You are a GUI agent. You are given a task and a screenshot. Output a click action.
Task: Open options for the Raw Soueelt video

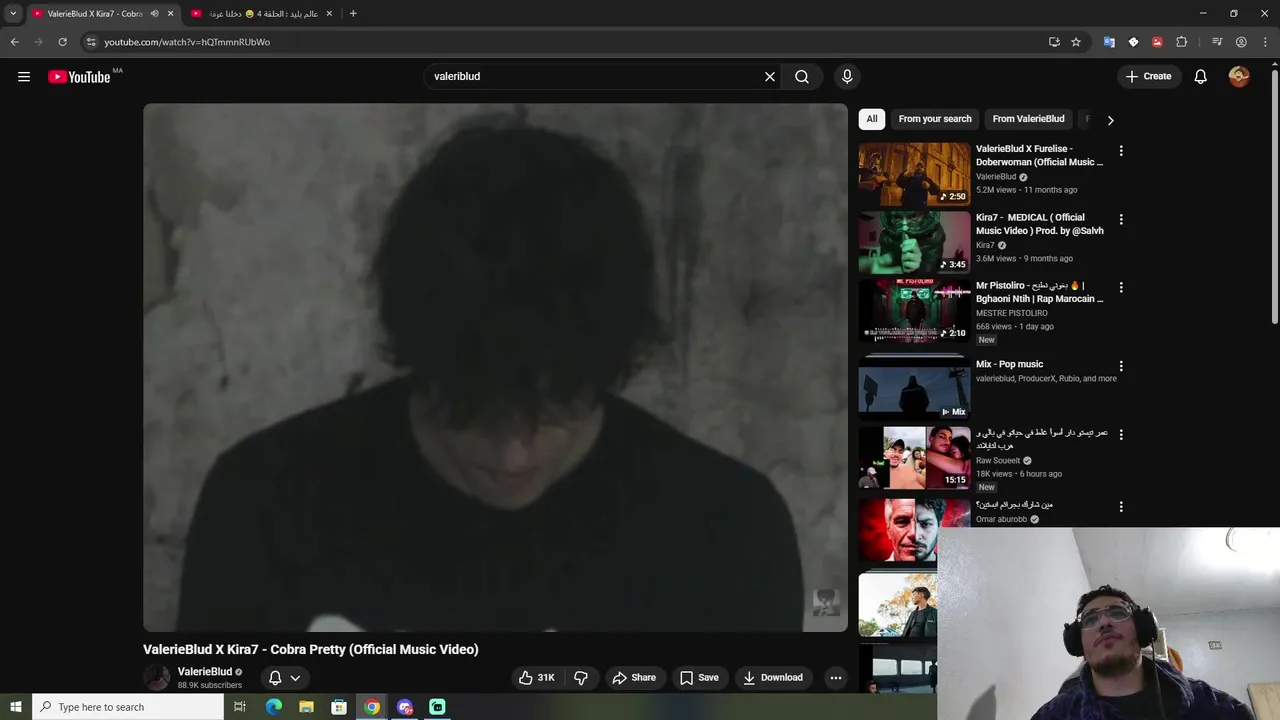pyautogui.click(x=1121, y=435)
